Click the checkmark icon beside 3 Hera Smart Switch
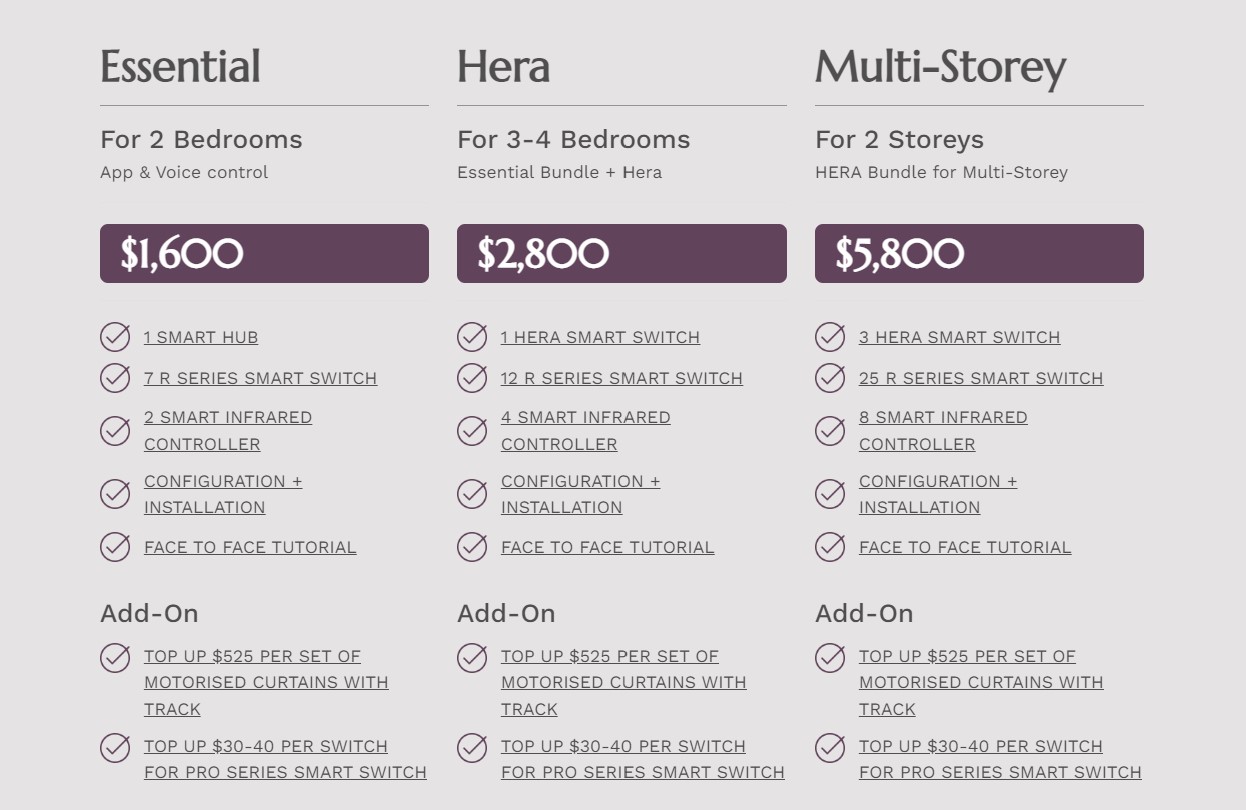The width and height of the screenshot is (1246, 810). click(830, 337)
